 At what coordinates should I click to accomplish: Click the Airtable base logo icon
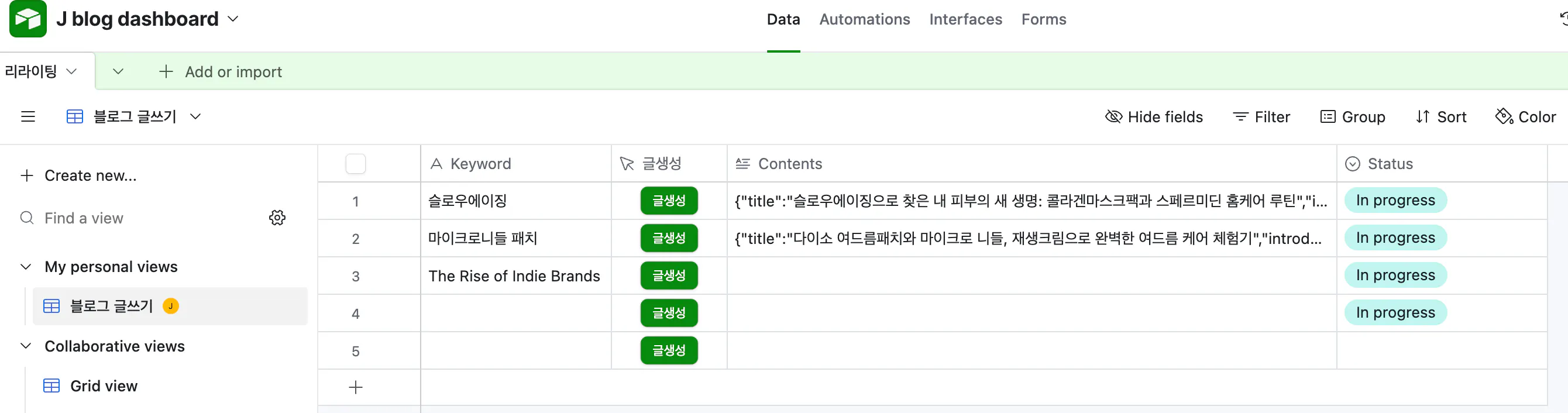point(27,19)
